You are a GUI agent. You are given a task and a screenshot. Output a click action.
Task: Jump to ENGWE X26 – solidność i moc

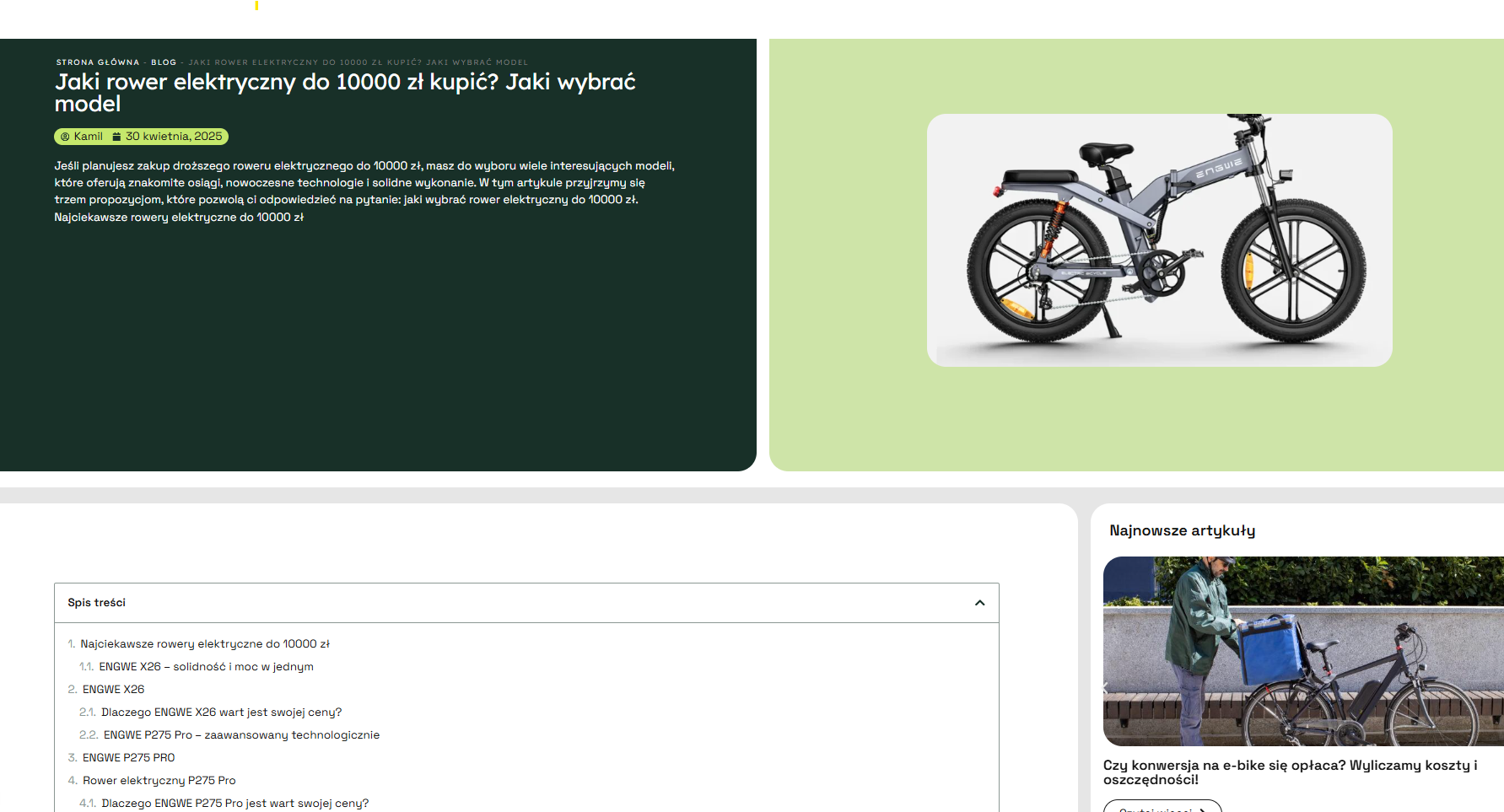(x=206, y=667)
